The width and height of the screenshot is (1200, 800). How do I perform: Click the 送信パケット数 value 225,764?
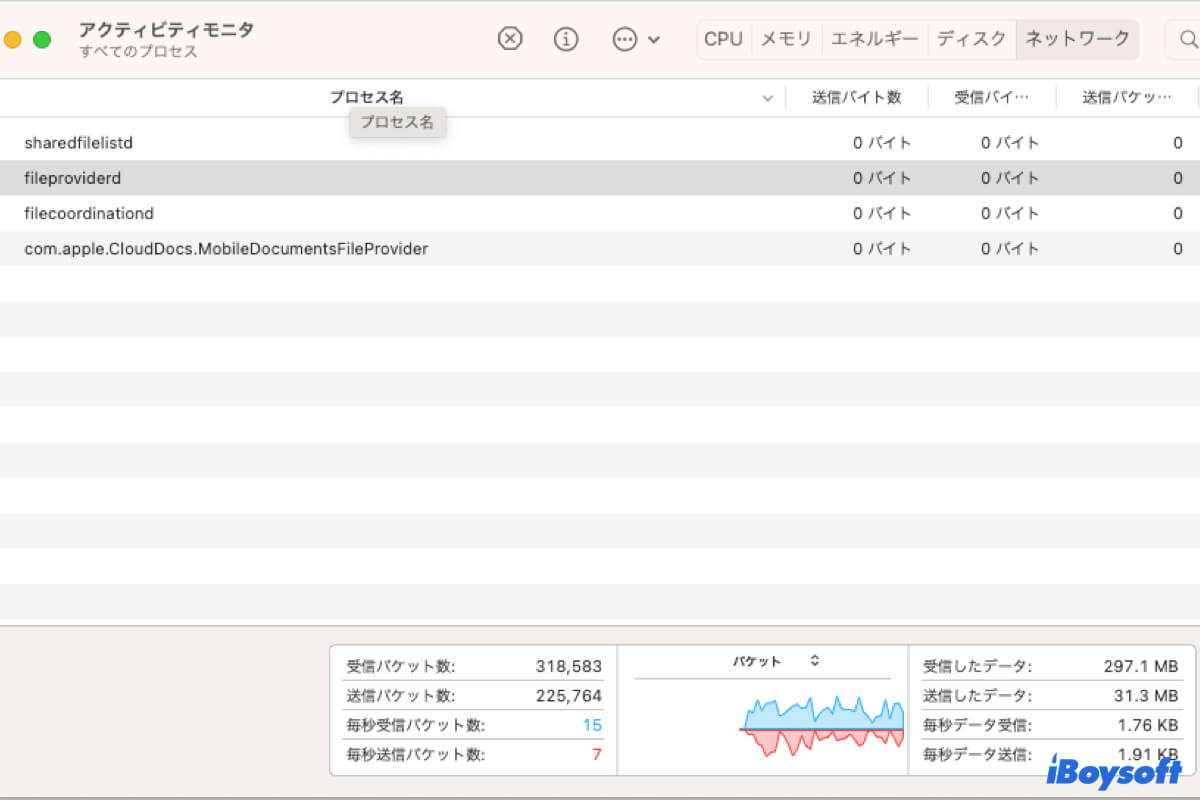[x=569, y=696]
